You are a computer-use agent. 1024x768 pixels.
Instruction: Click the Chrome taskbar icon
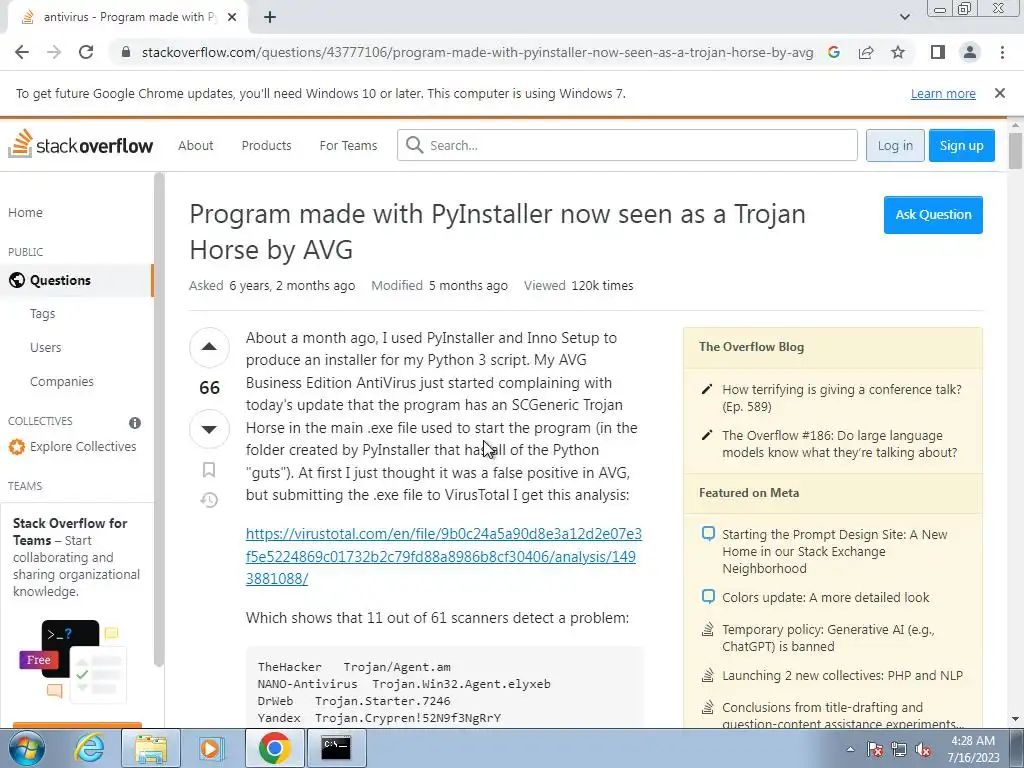274,748
